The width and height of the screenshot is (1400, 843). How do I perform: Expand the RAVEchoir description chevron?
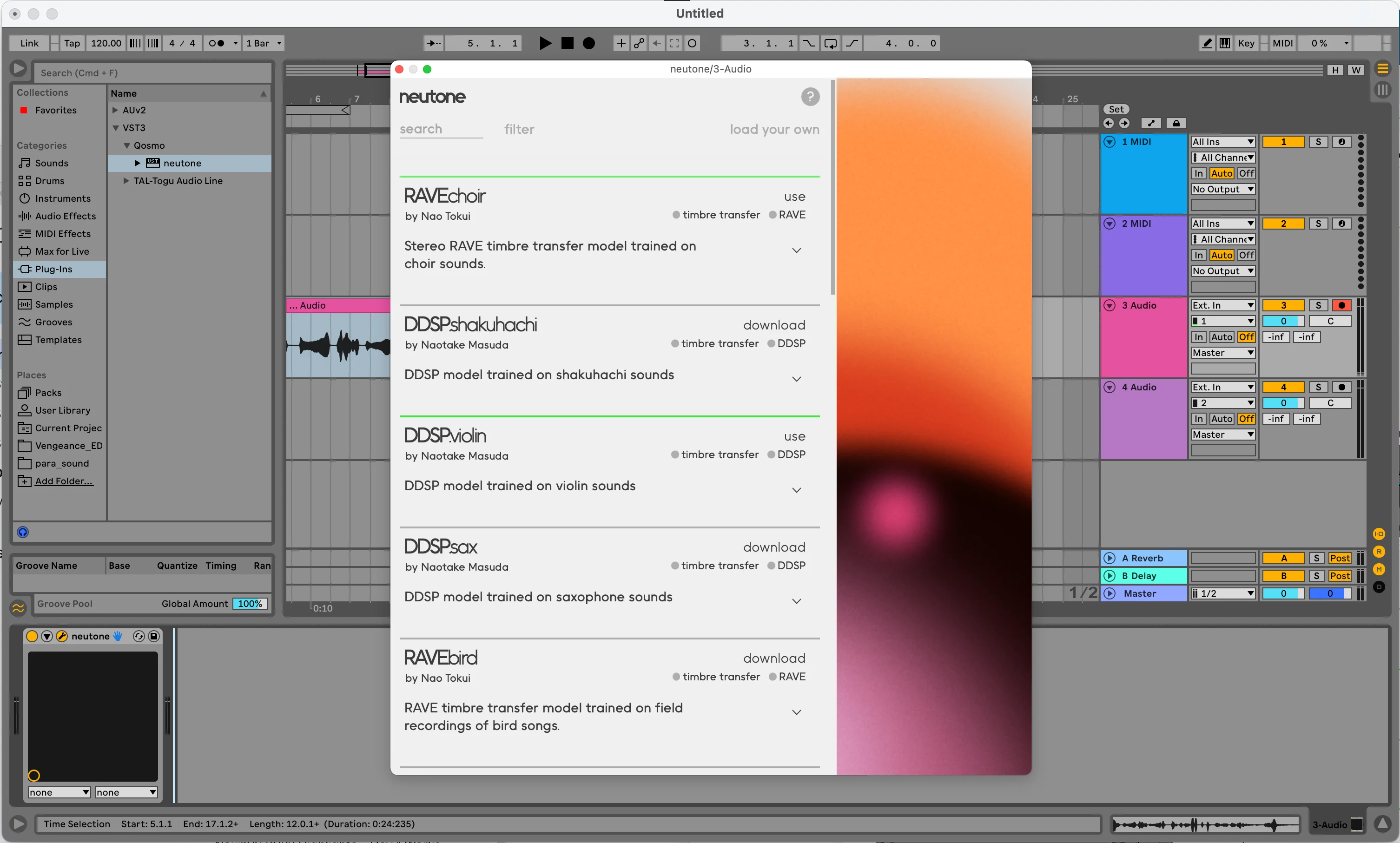[x=797, y=250]
